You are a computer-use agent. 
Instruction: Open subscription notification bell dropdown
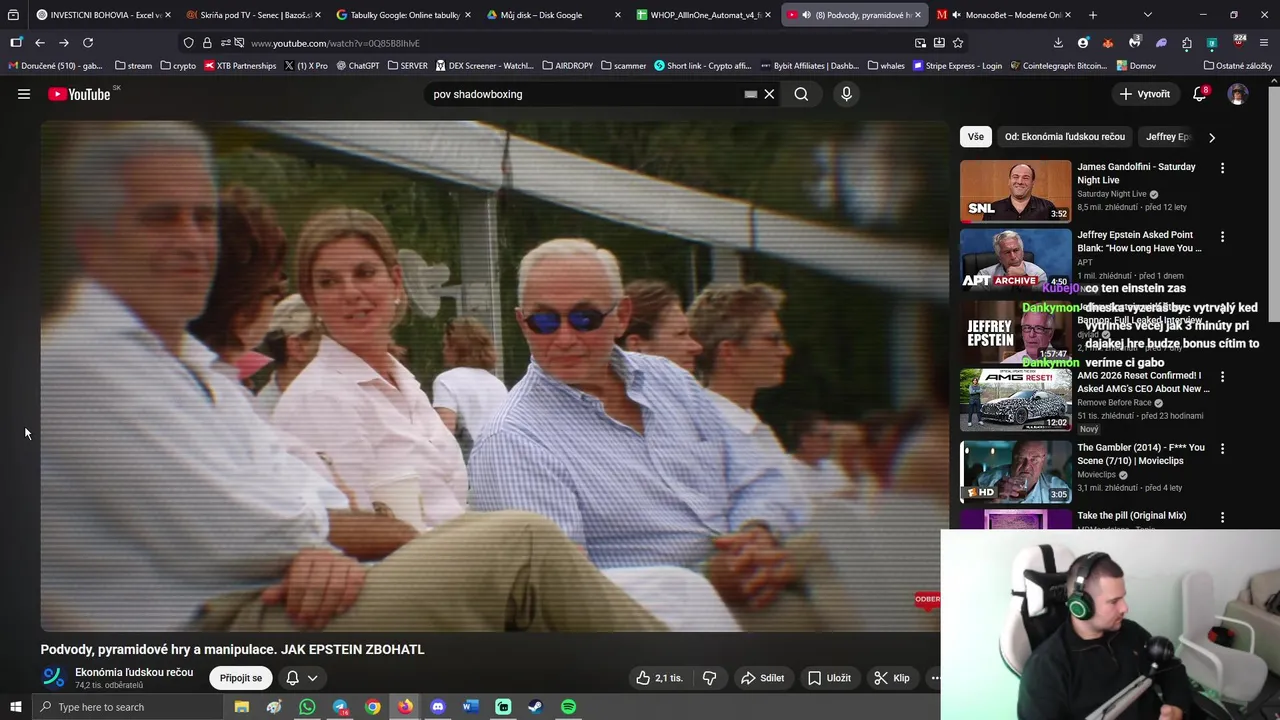click(x=301, y=678)
